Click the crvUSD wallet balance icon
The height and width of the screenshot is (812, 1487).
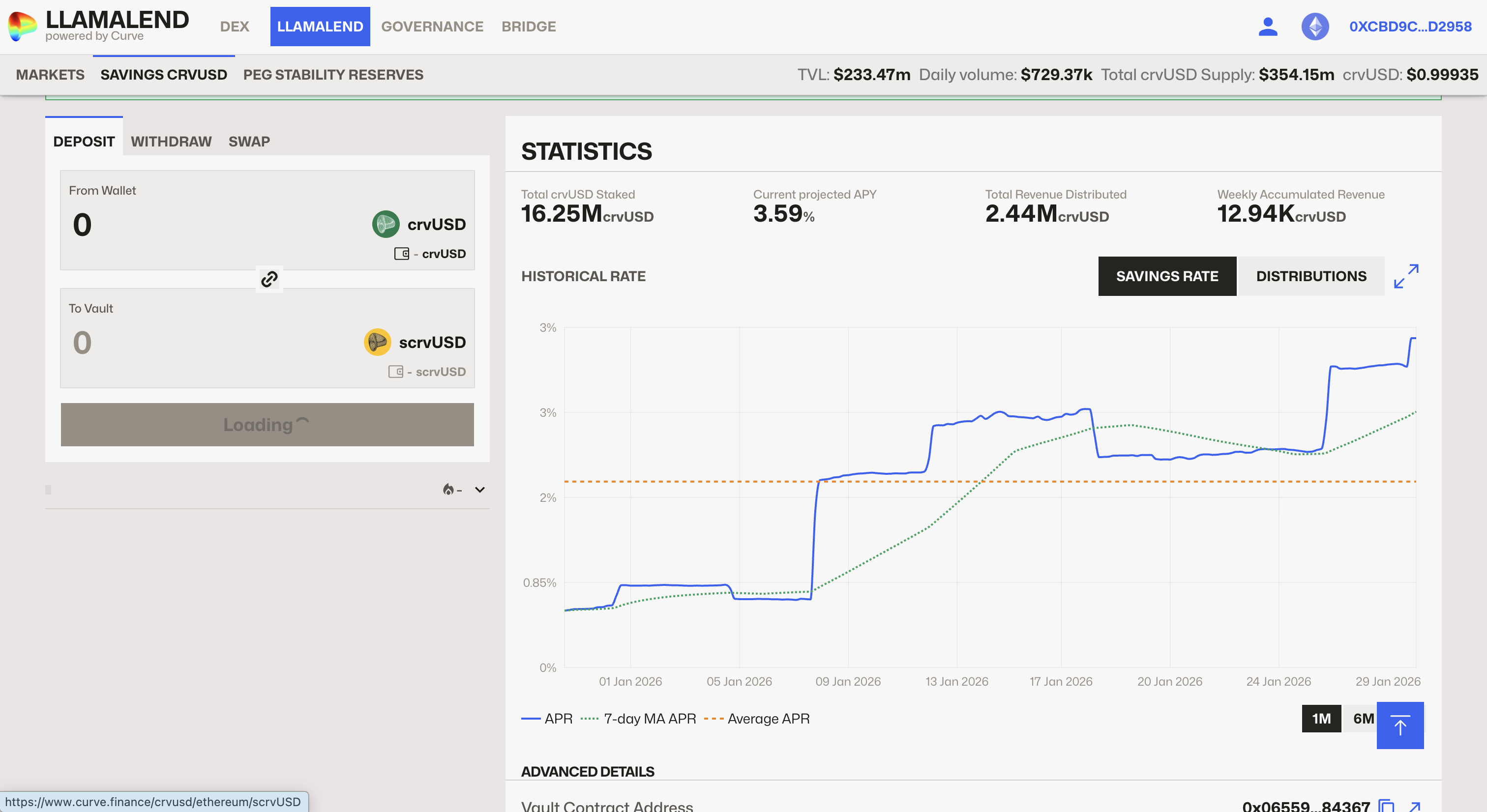402,254
